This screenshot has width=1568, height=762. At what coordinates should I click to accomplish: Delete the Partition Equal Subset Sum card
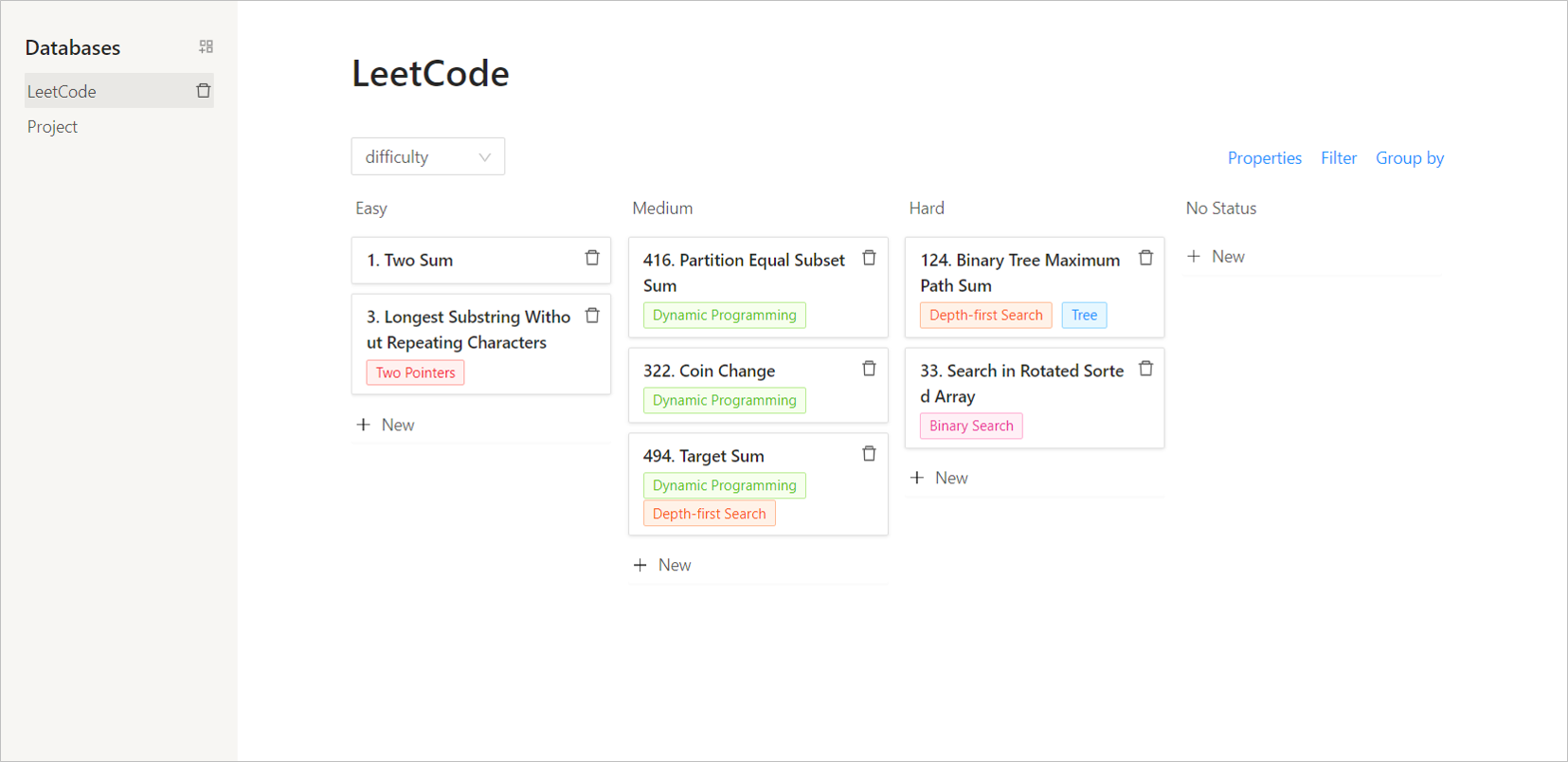tap(869, 258)
